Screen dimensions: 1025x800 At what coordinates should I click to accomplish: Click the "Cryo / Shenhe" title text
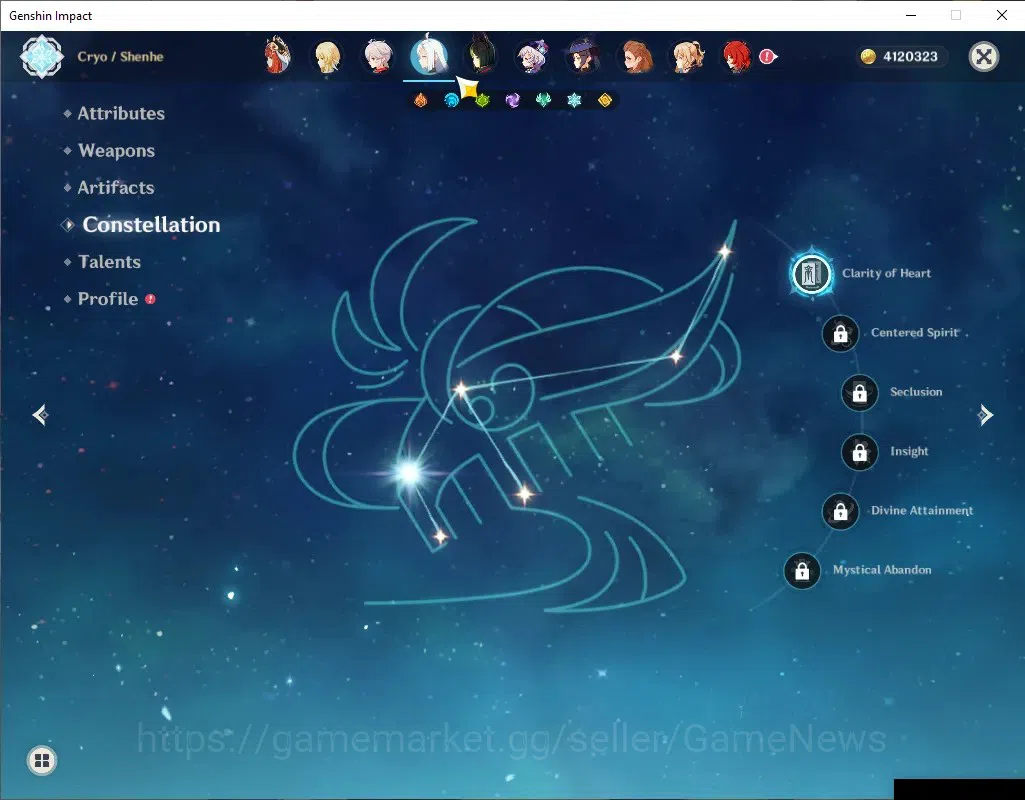pos(120,57)
